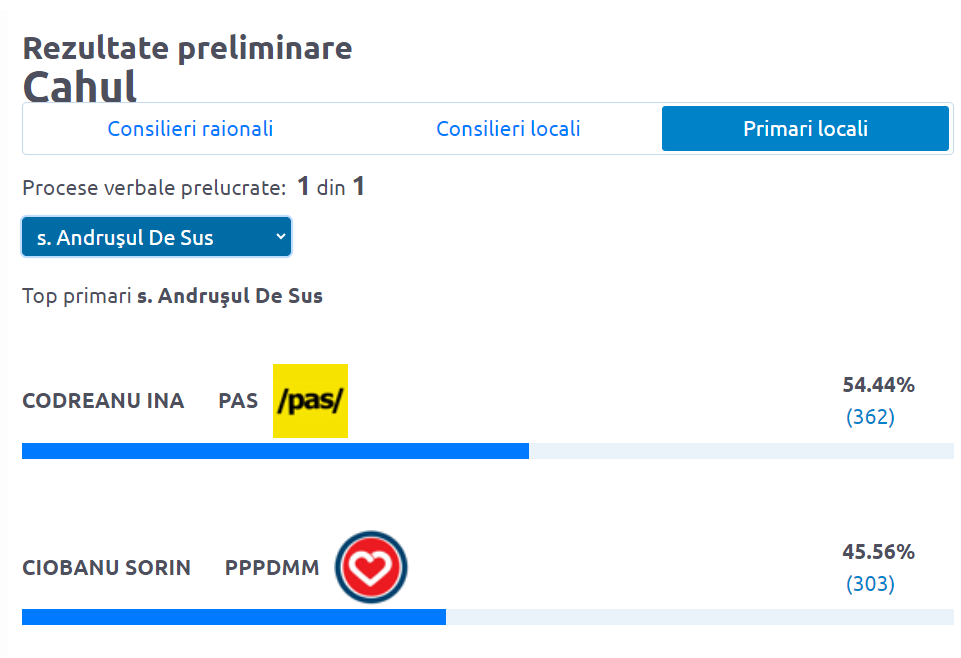Click the PAS party abbreviation text
The height and width of the screenshot is (658, 961).
(238, 401)
